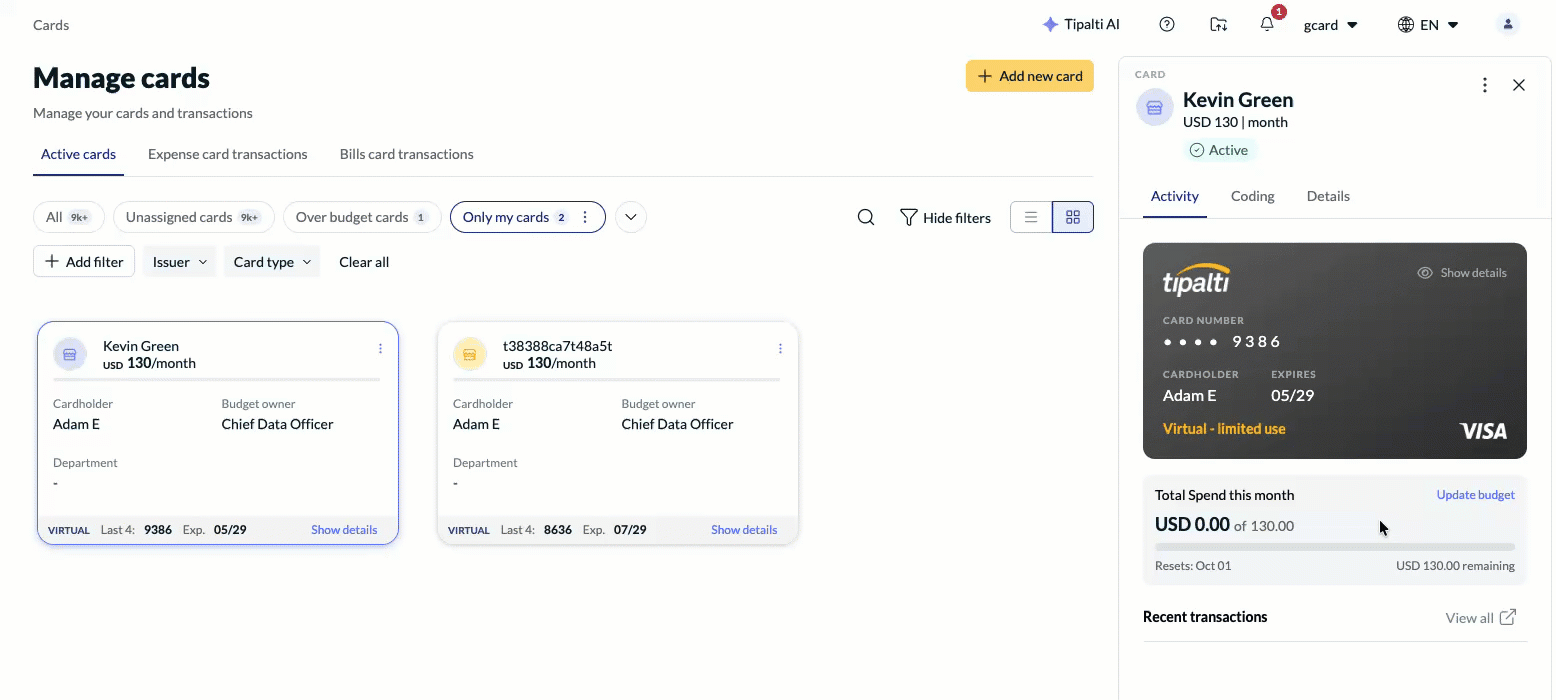This screenshot has height=700, width=1556.
Task: Close the Kevin Green card panel
Action: click(1519, 85)
